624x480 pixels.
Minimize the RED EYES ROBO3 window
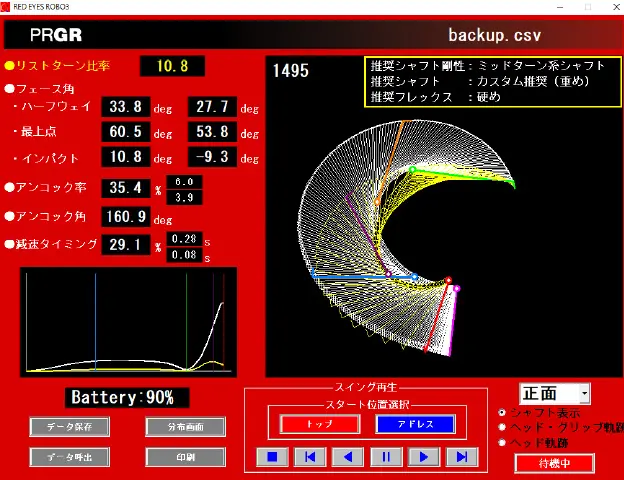point(560,7)
